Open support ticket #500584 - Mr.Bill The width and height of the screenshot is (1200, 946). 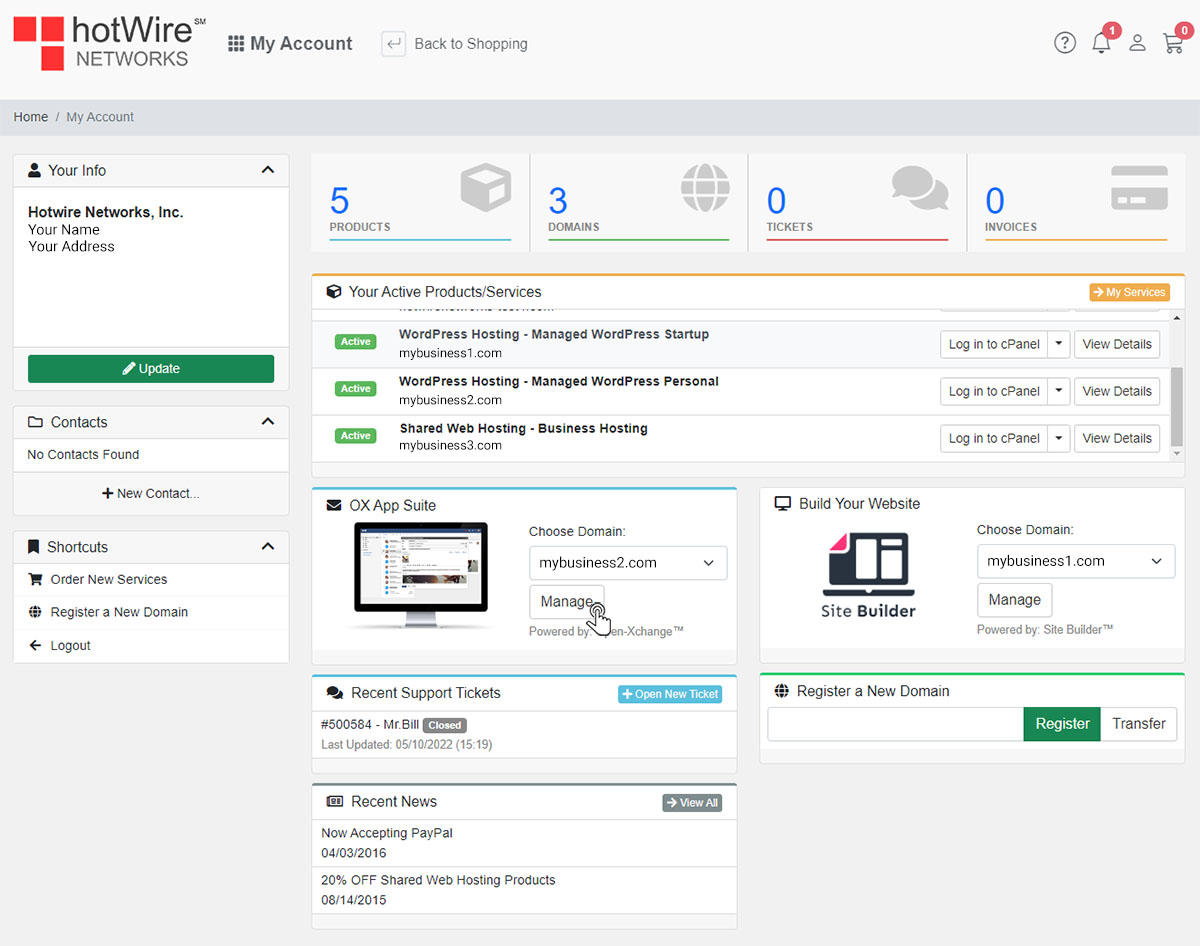[370, 725]
